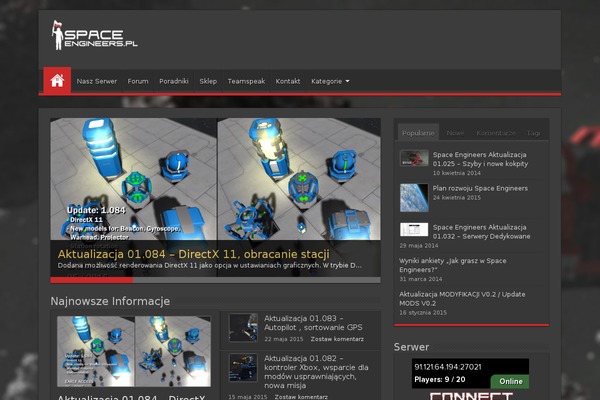
Task: Open slider headline Aktualizacja 01.084 DirectX 11
Action: click(x=194, y=254)
